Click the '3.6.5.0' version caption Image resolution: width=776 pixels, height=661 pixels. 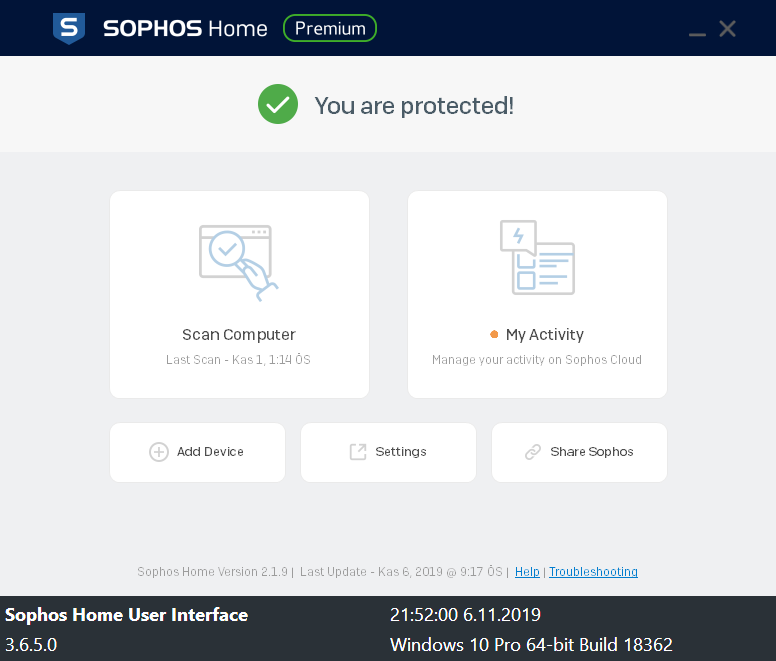31,645
